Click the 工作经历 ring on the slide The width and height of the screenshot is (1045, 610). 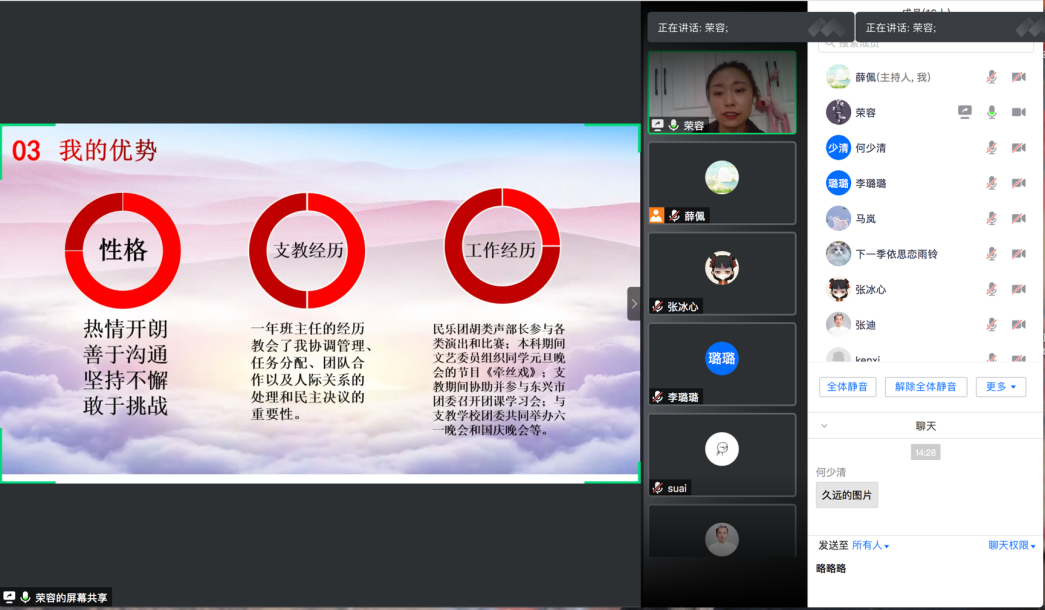pyautogui.click(x=502, y=246)
